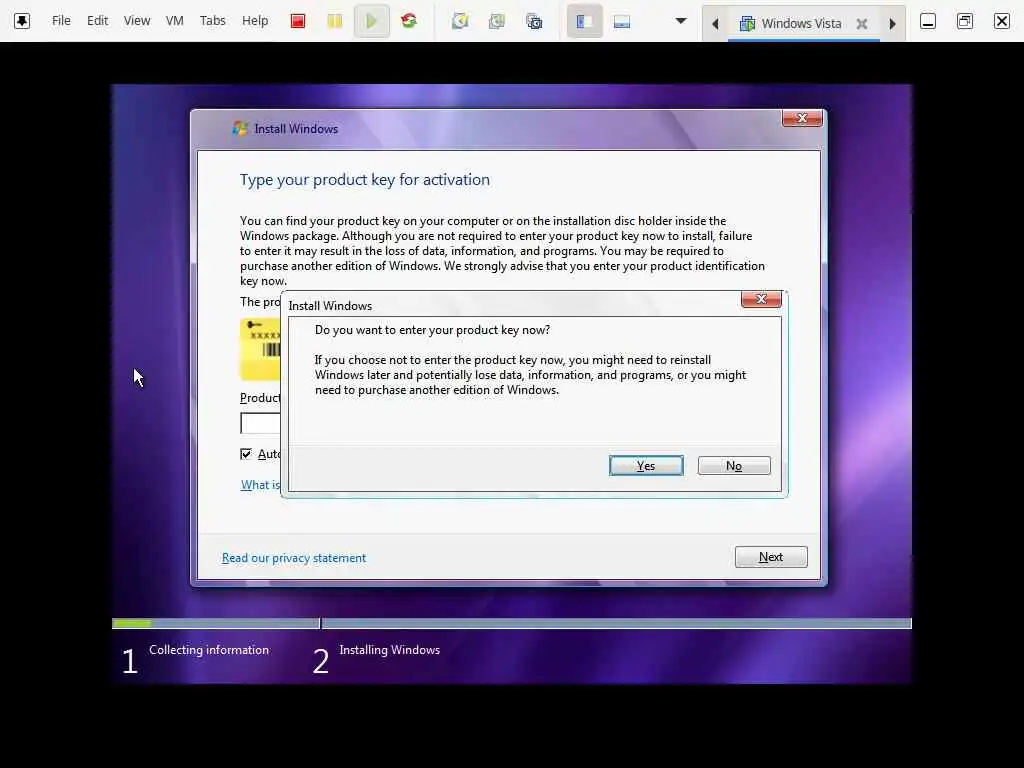Click the red power off VM icon

298,22
